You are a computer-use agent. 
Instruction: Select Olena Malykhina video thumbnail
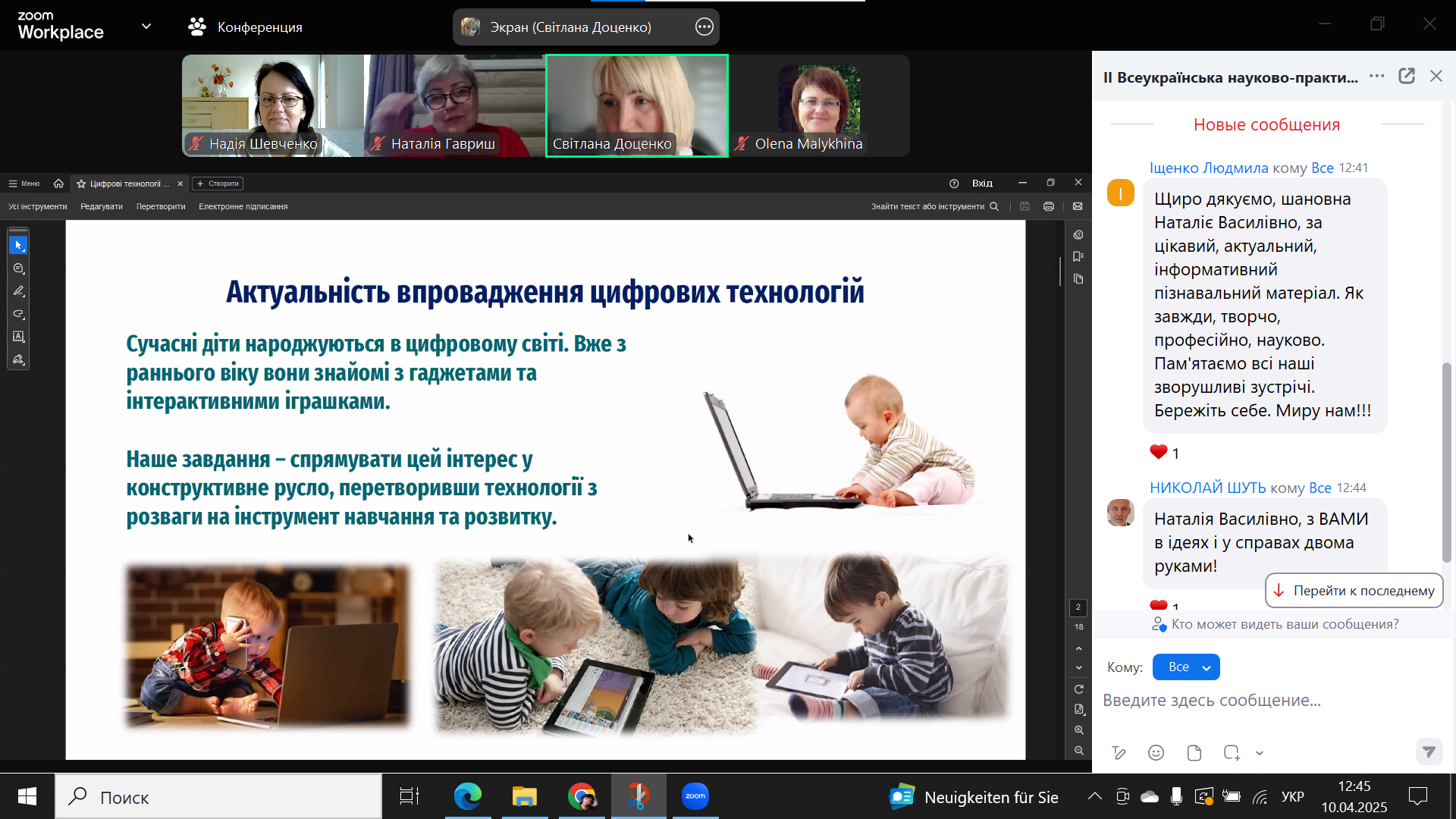pos(819,105)
